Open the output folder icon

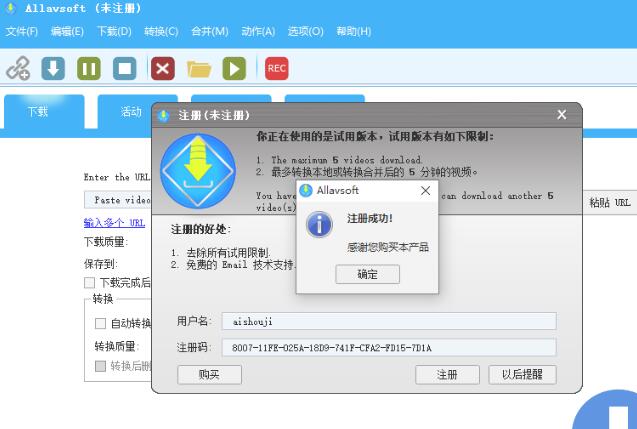pyautogui.click(x=199, y=69)
